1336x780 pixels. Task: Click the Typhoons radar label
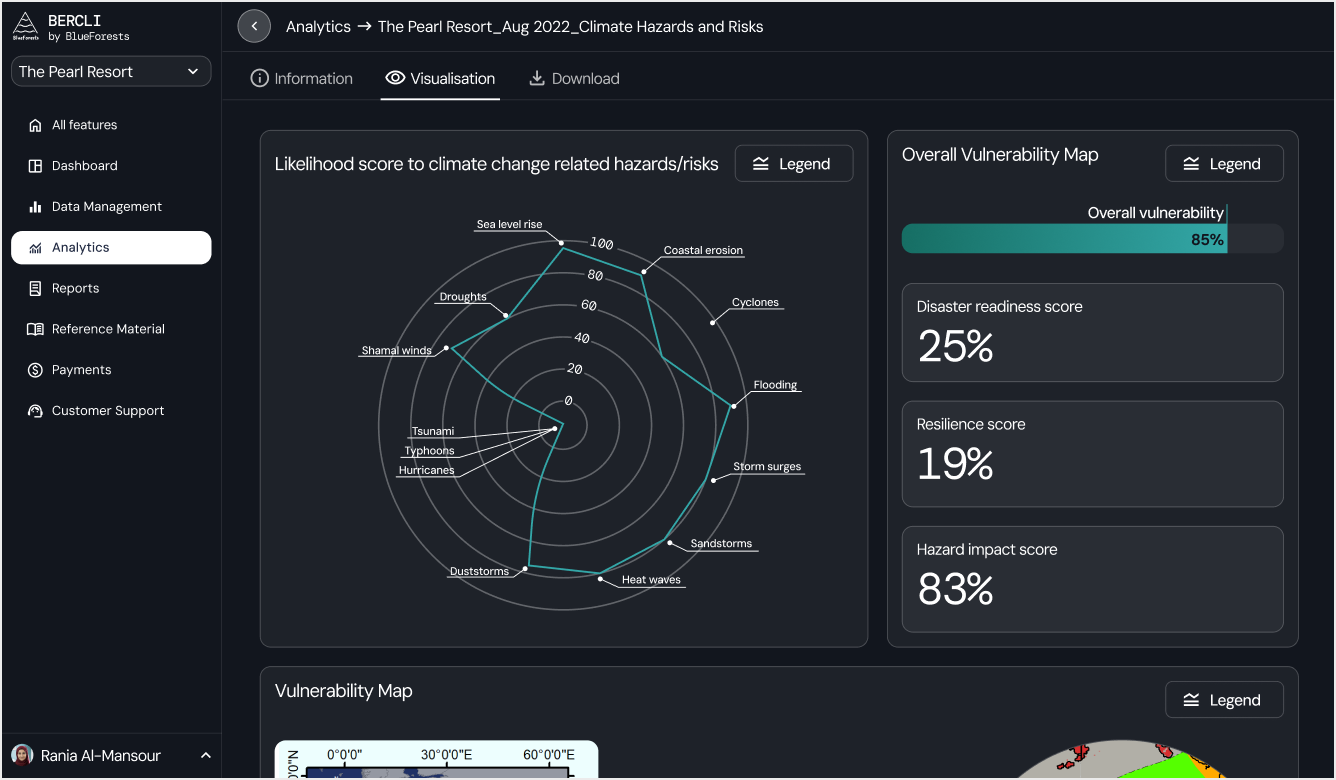(x=429, y=451)
